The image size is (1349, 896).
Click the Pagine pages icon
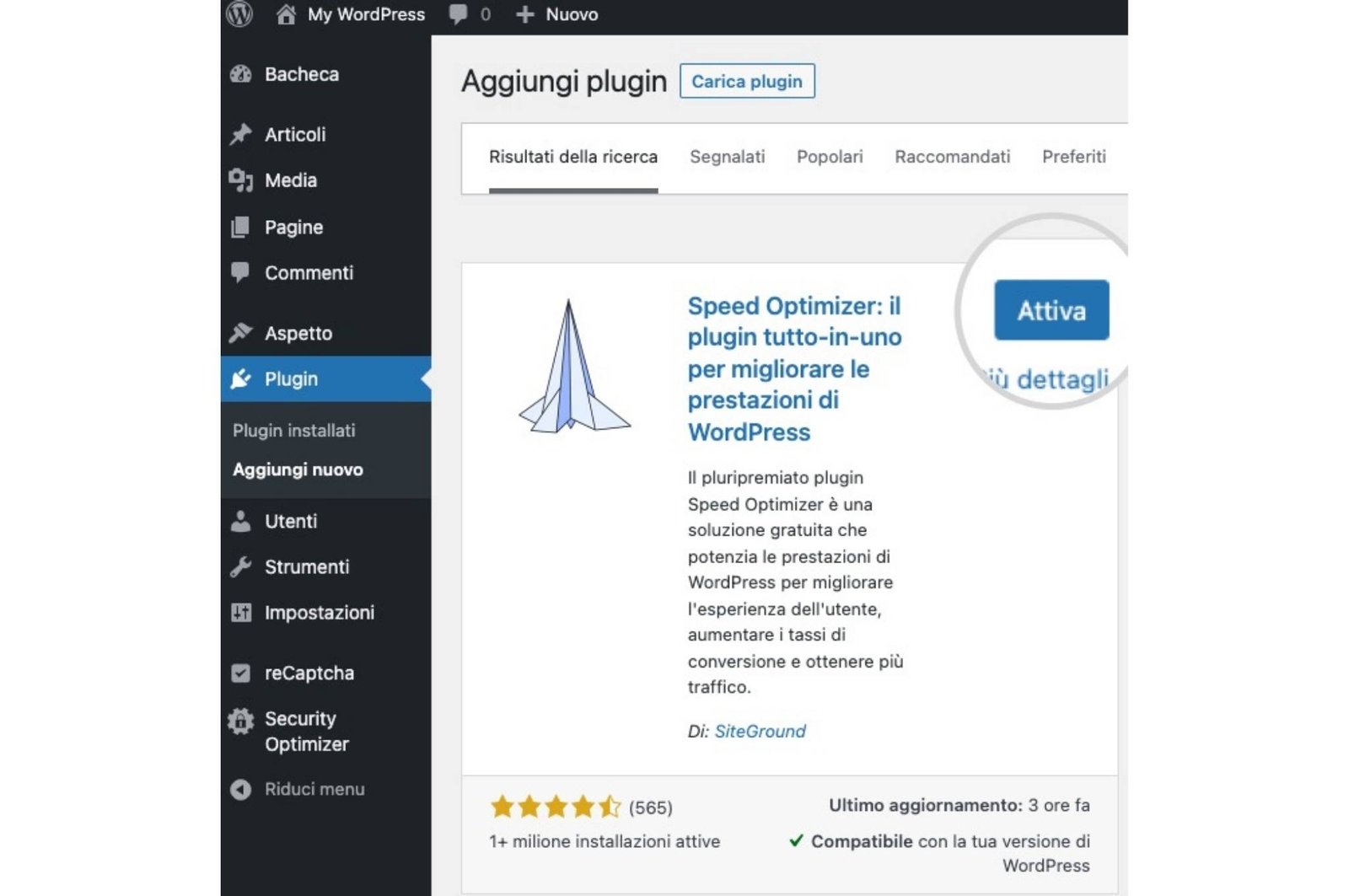(x=241, y=228)
